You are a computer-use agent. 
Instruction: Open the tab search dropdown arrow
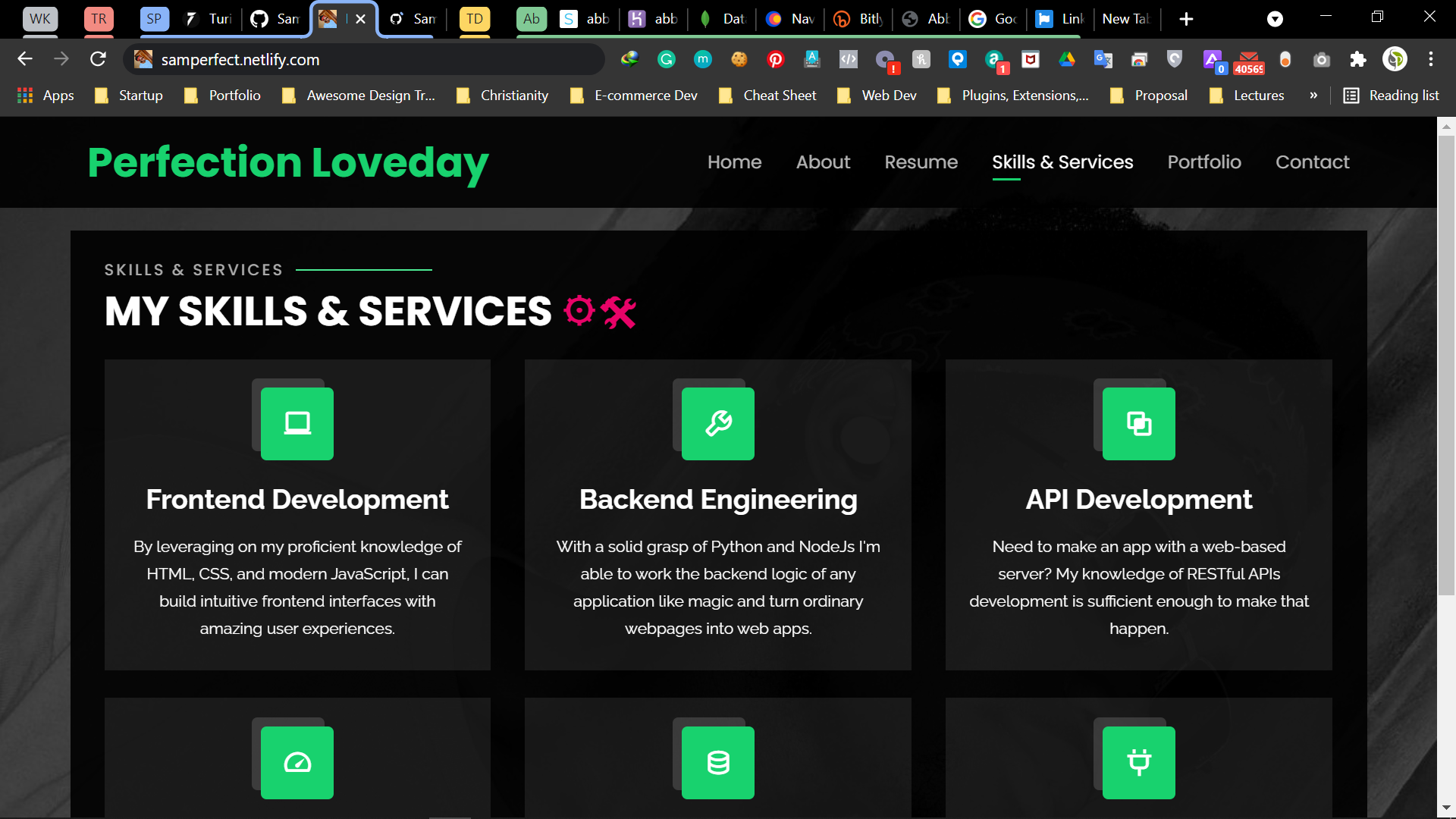[1276, 19]
